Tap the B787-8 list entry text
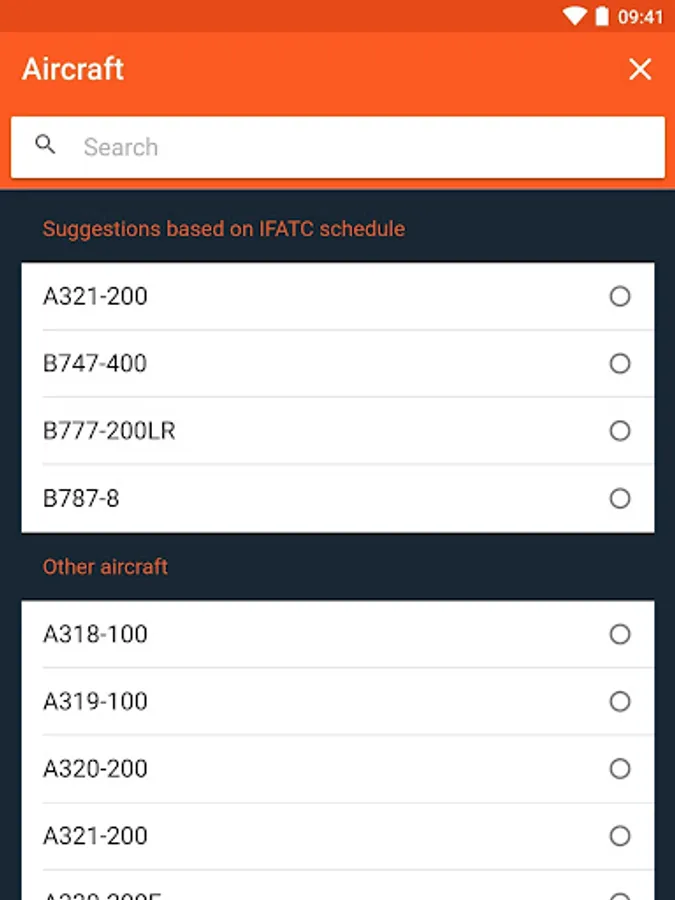The width and height of the screenshot is (675, 900). click(81, 498)
